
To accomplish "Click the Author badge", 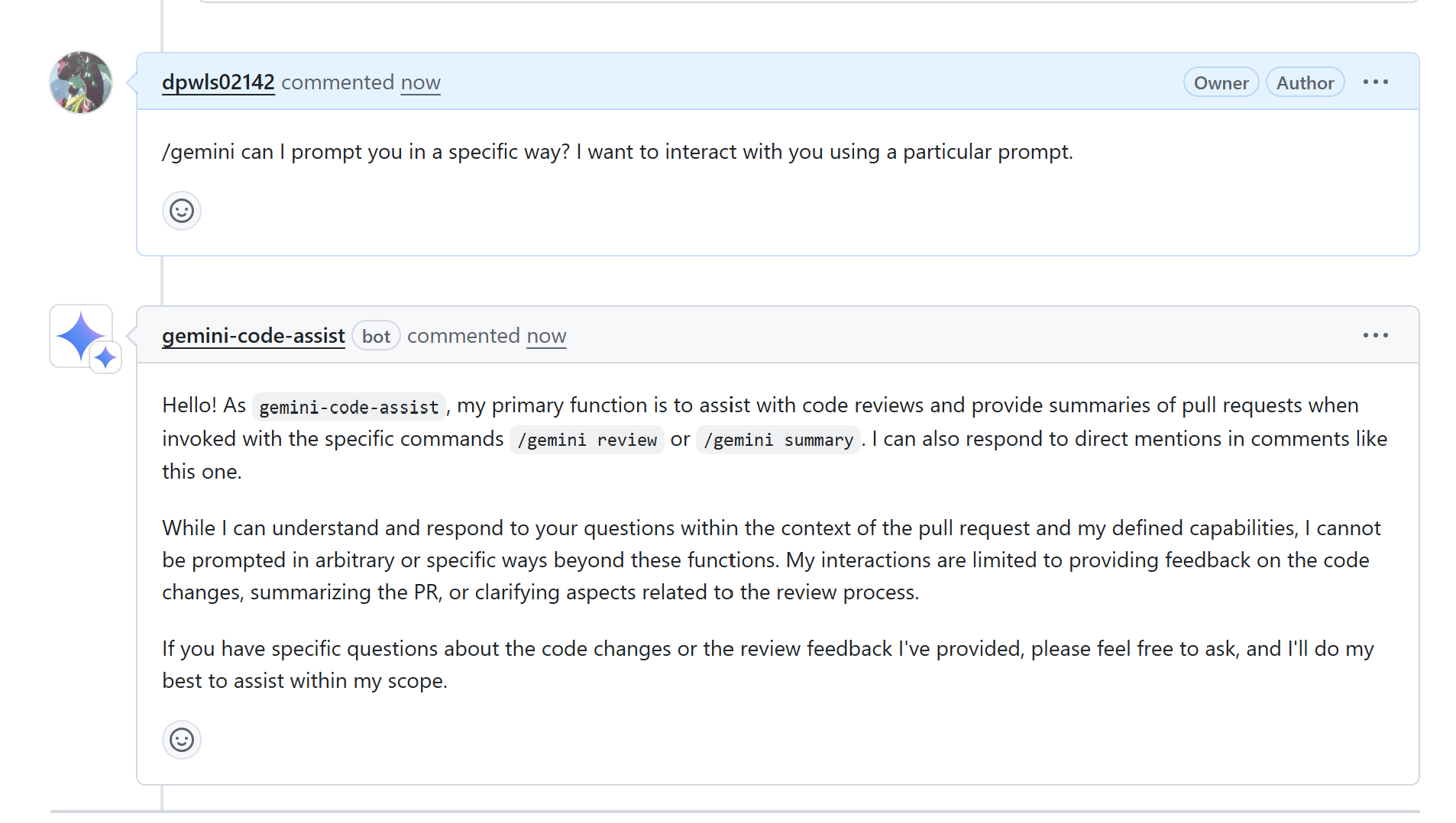I will [1305, 83].
